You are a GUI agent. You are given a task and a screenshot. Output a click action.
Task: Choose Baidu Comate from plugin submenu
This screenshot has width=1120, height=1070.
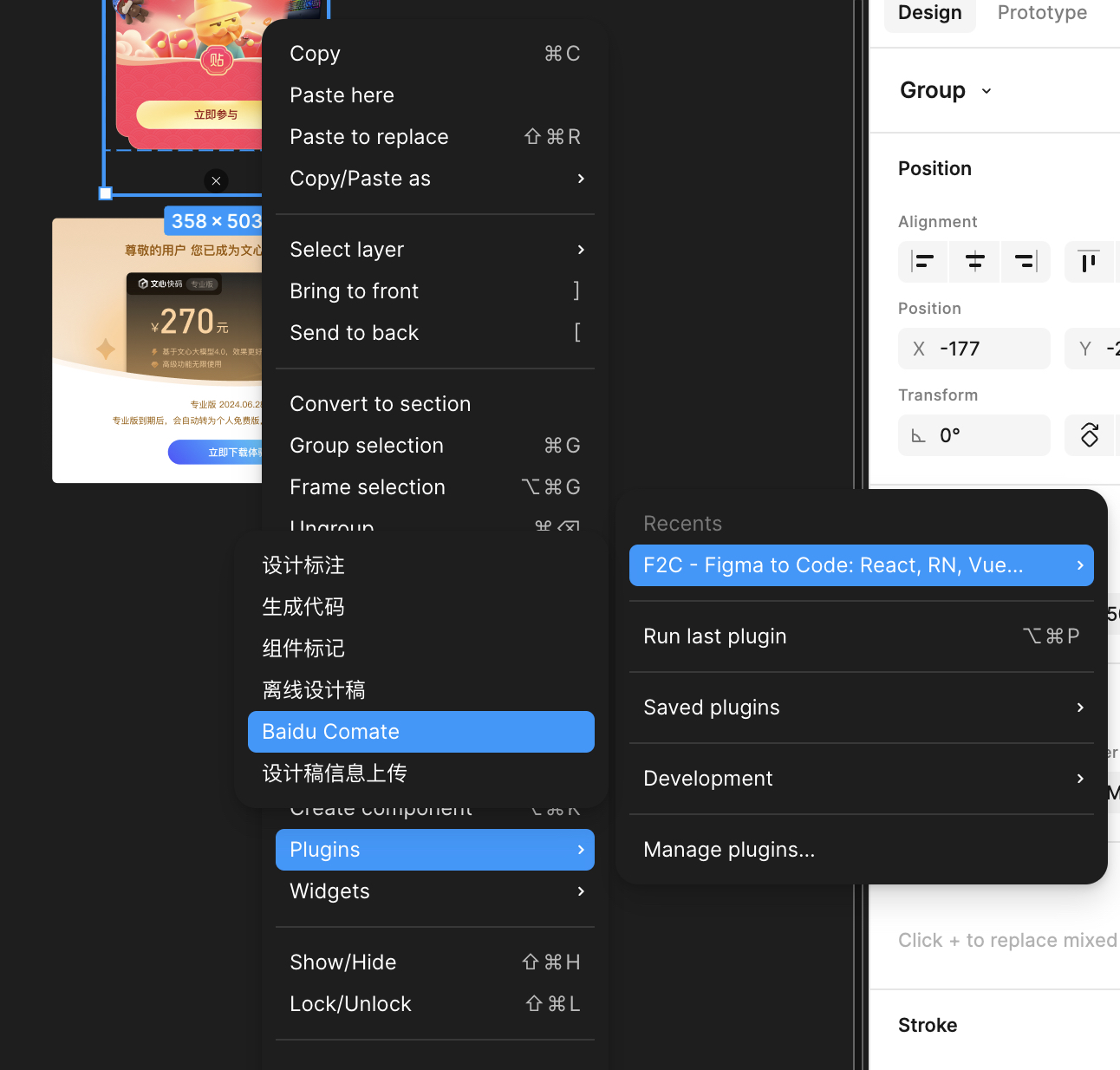420,732
